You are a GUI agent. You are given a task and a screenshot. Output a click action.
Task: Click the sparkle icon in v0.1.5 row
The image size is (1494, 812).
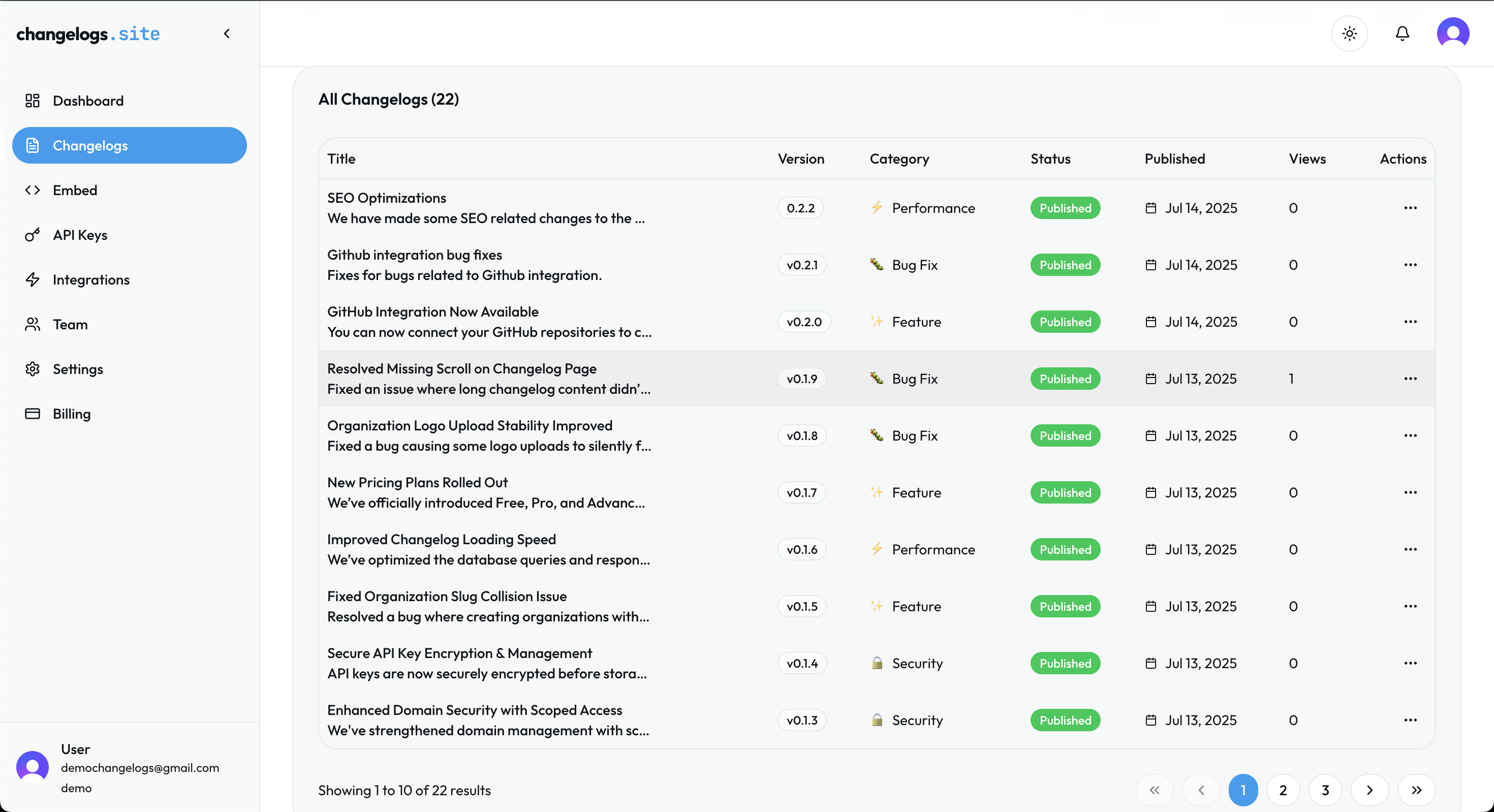tap(877, 606)
